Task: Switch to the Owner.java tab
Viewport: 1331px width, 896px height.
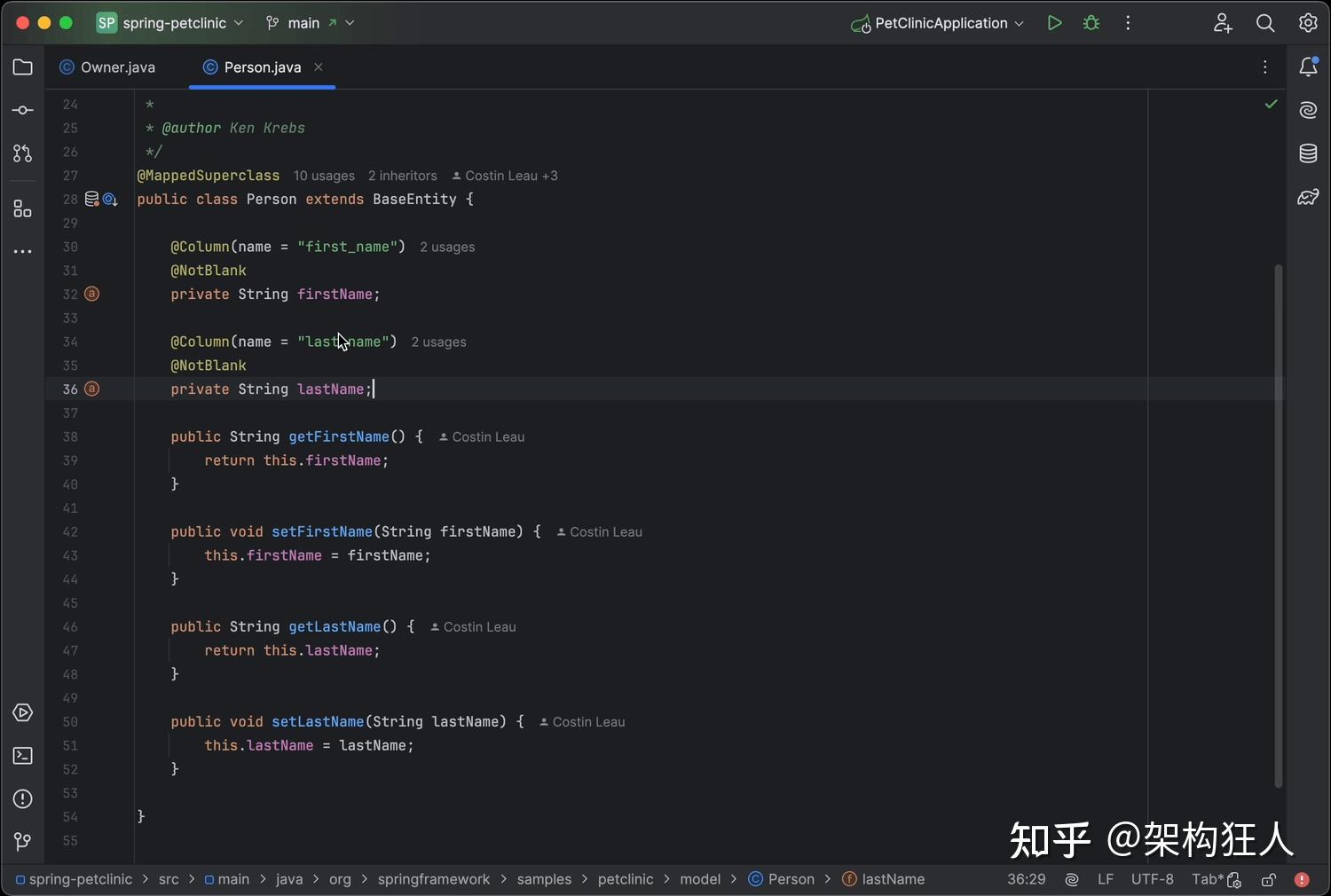Action: pyautogui.click(x=107, y=67)
